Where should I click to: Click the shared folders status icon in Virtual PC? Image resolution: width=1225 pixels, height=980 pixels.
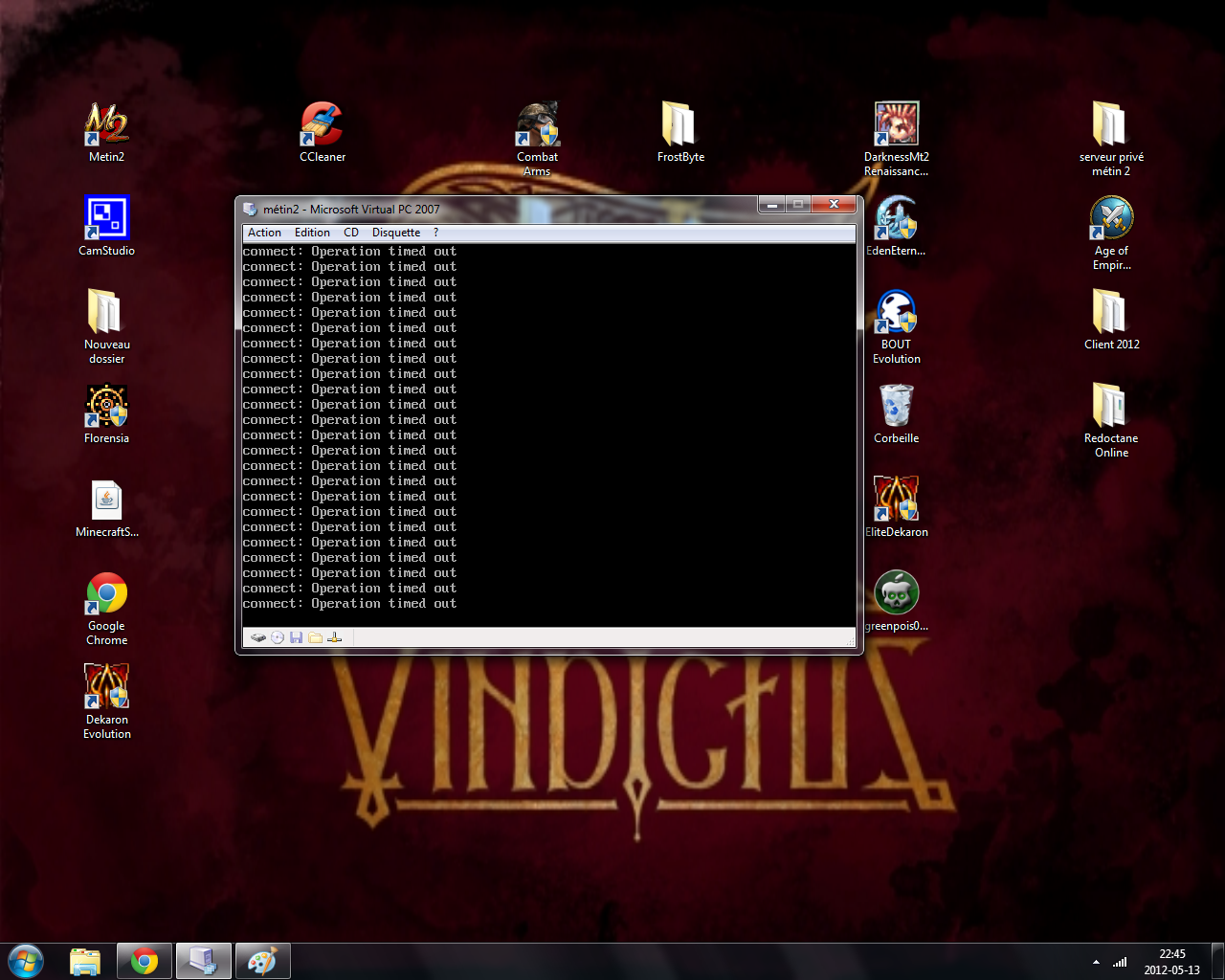point(315,637)
